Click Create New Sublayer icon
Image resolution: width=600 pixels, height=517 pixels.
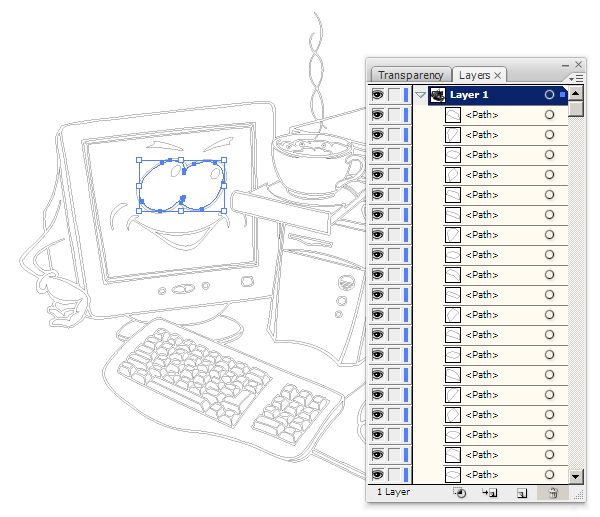coord(489,493)
